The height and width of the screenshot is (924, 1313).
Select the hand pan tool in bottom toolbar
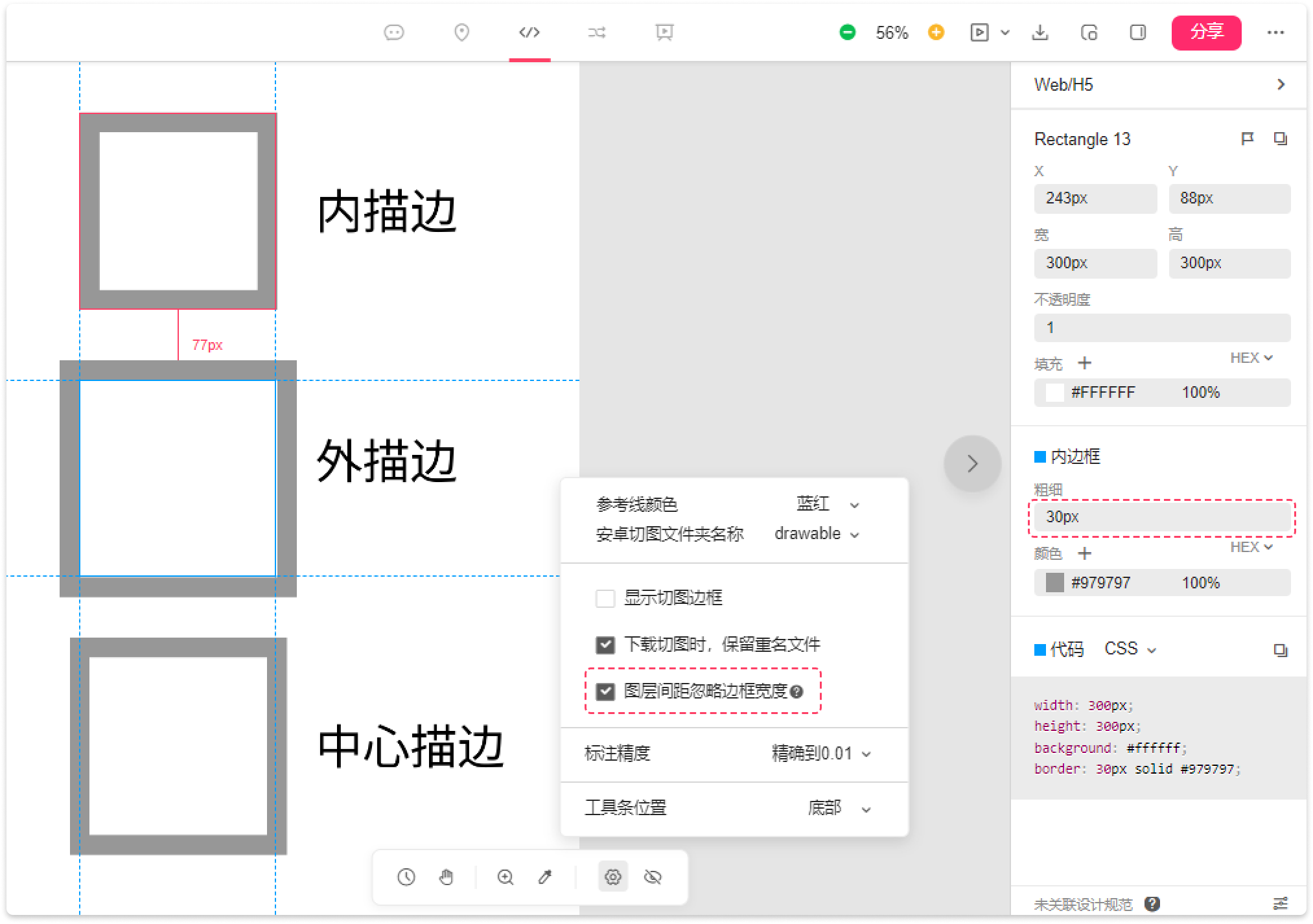point(446,877)
